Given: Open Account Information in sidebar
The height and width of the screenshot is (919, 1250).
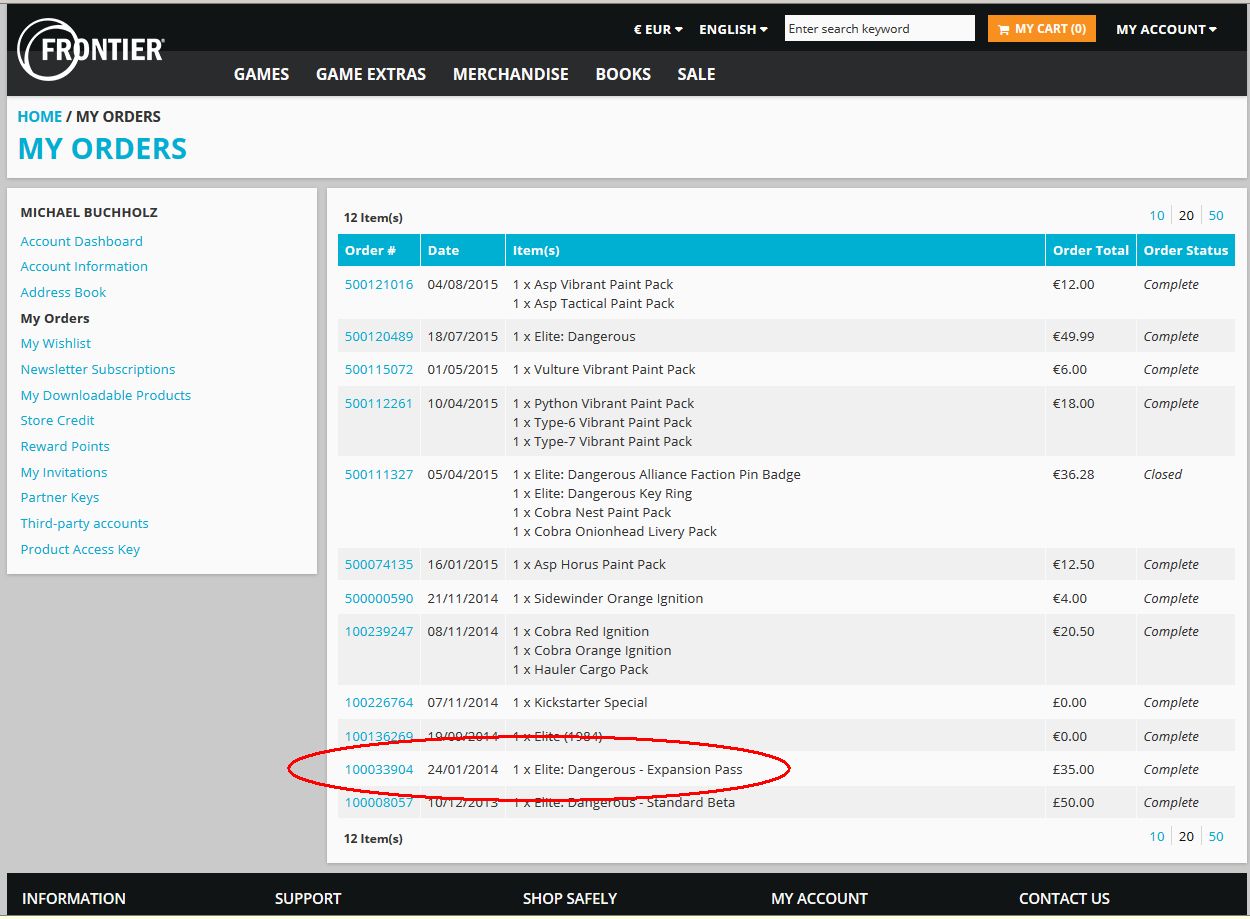Looking at the screenshot, I should [x=84, y=266].
